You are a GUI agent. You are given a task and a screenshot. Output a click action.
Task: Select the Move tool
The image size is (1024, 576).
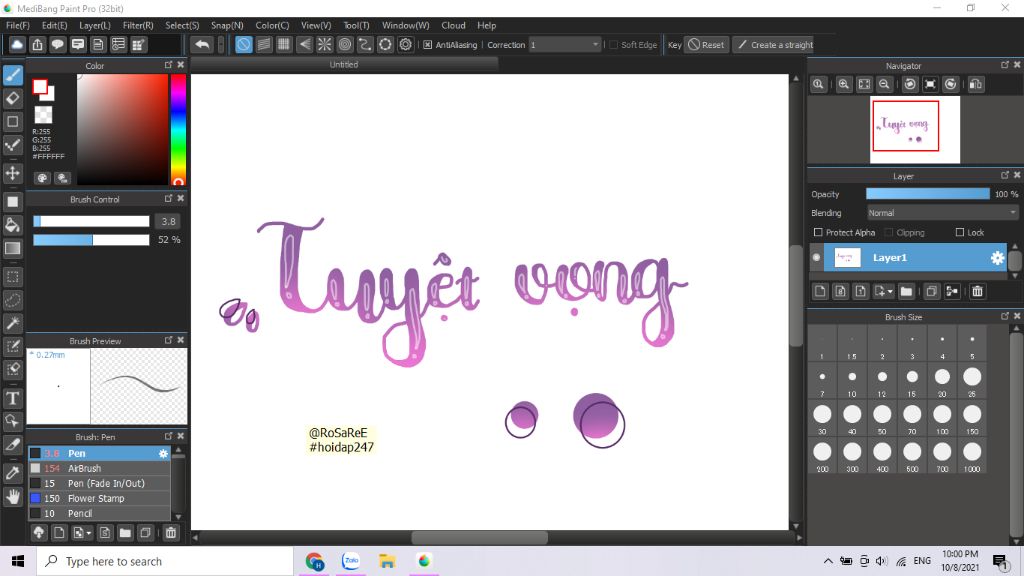click(12, 173)
